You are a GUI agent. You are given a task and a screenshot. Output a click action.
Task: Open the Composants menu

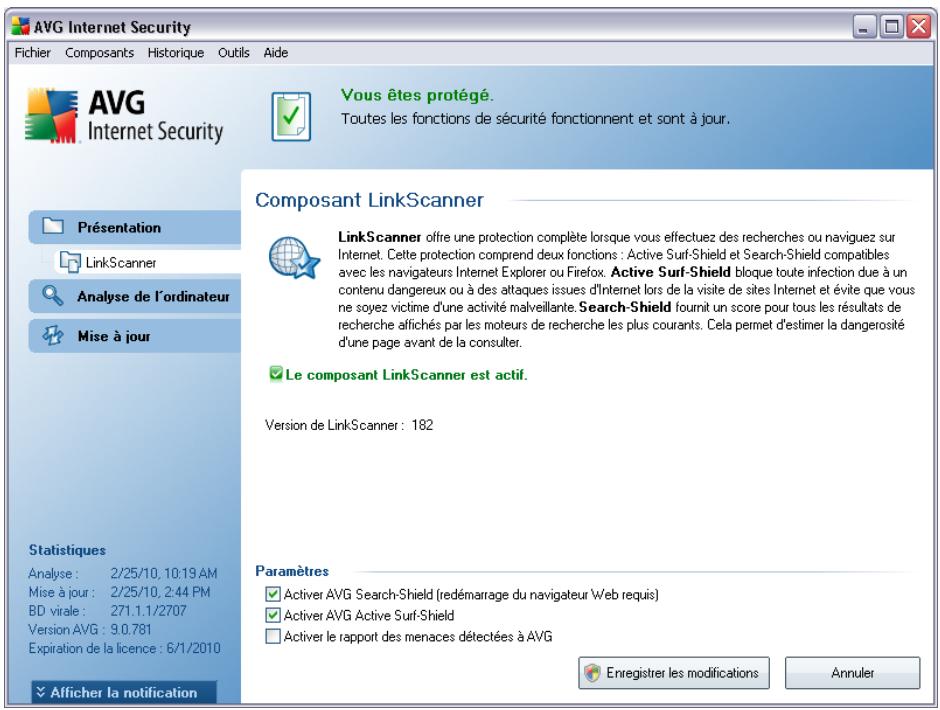(100, 53)
